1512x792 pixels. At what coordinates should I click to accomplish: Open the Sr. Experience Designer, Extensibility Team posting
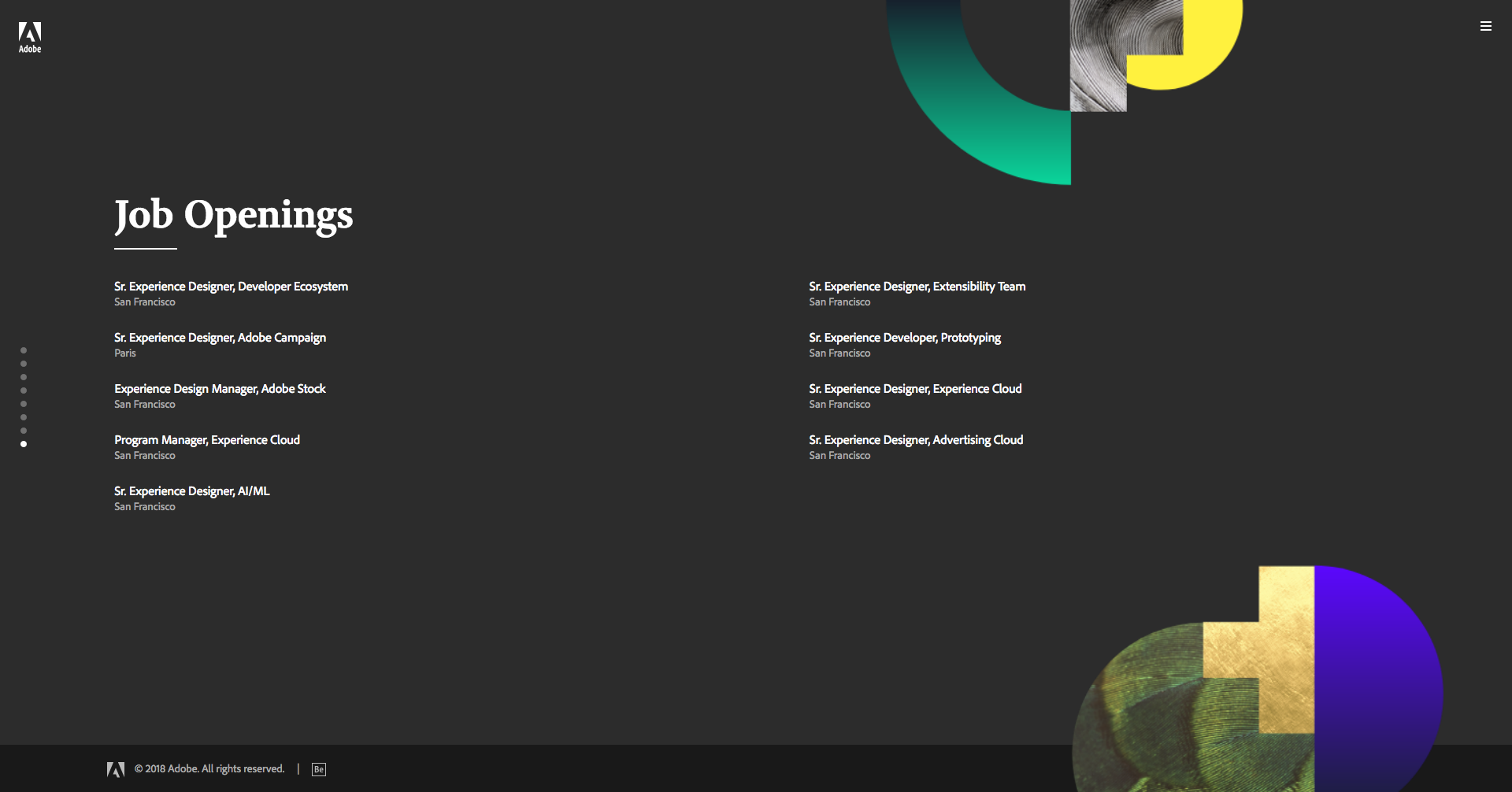point(917,287)
